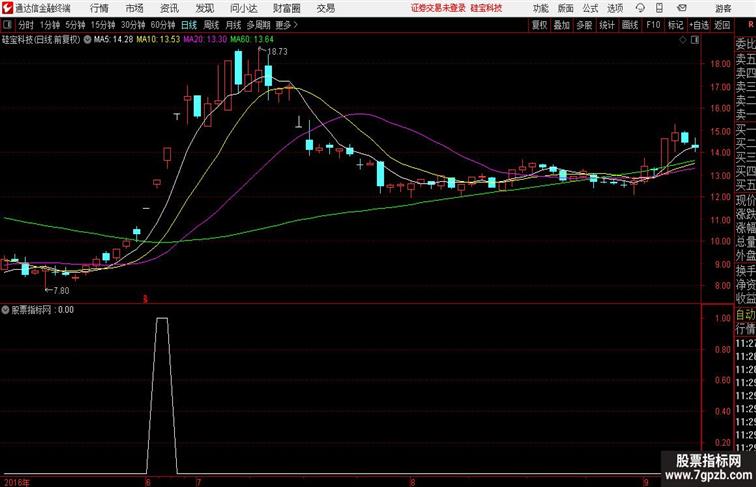The image size is (756, 487).
Task: Open the 行情 menu
Action: (x=99, y=8)
